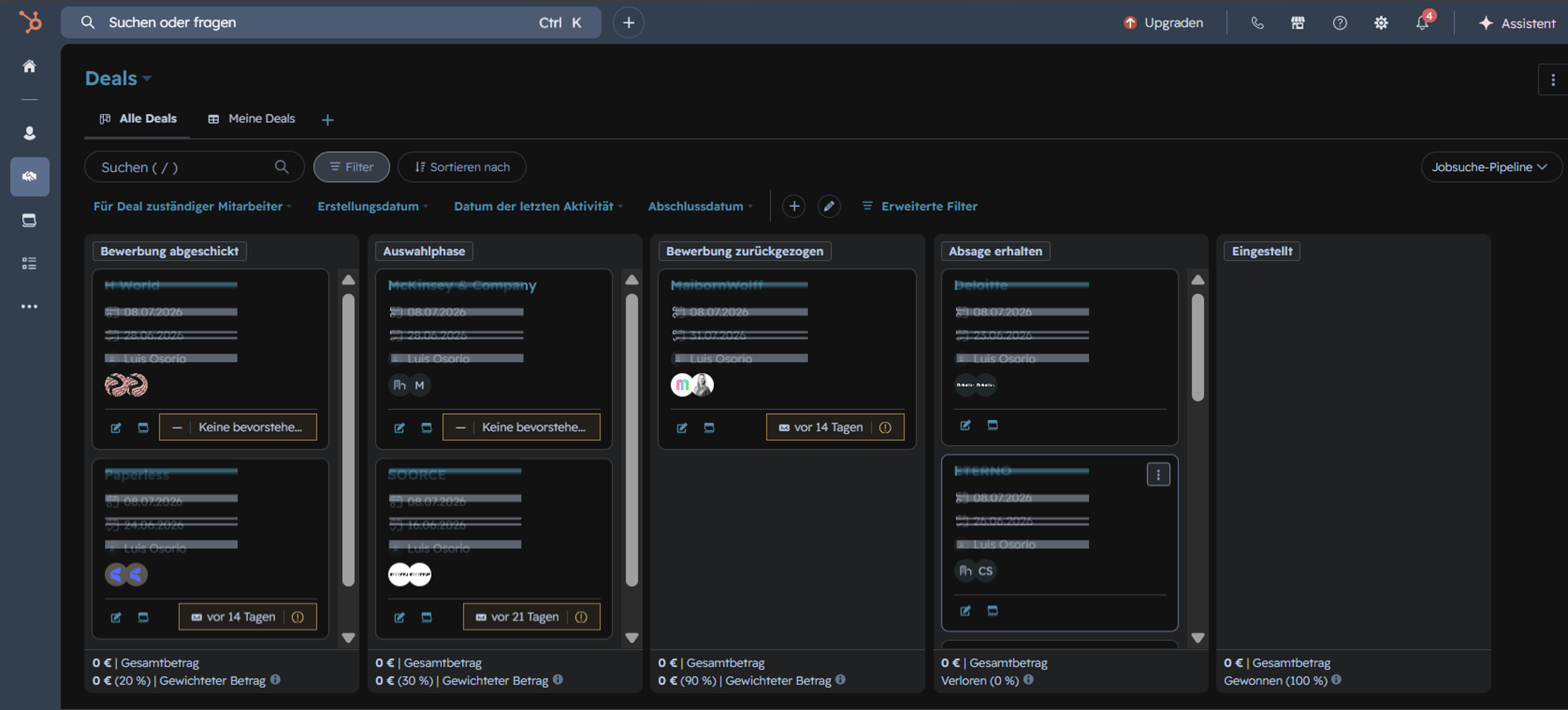
Task: Click the scroll-down arrow in Auswahlphase column
Action: point(632,638)
